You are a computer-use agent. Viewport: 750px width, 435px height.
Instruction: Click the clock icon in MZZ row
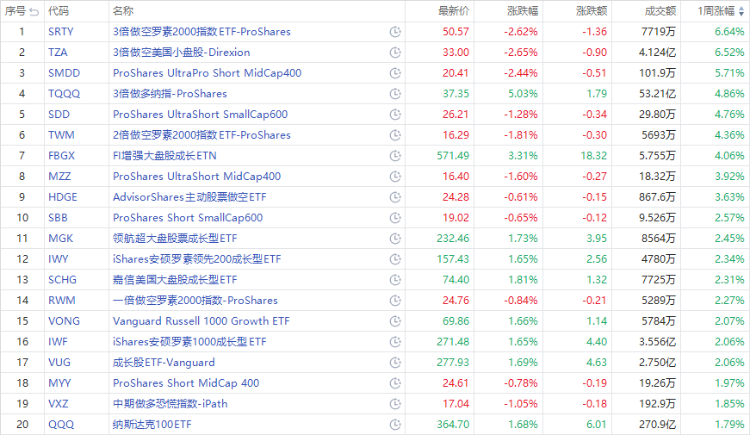(x=395, y=177)
